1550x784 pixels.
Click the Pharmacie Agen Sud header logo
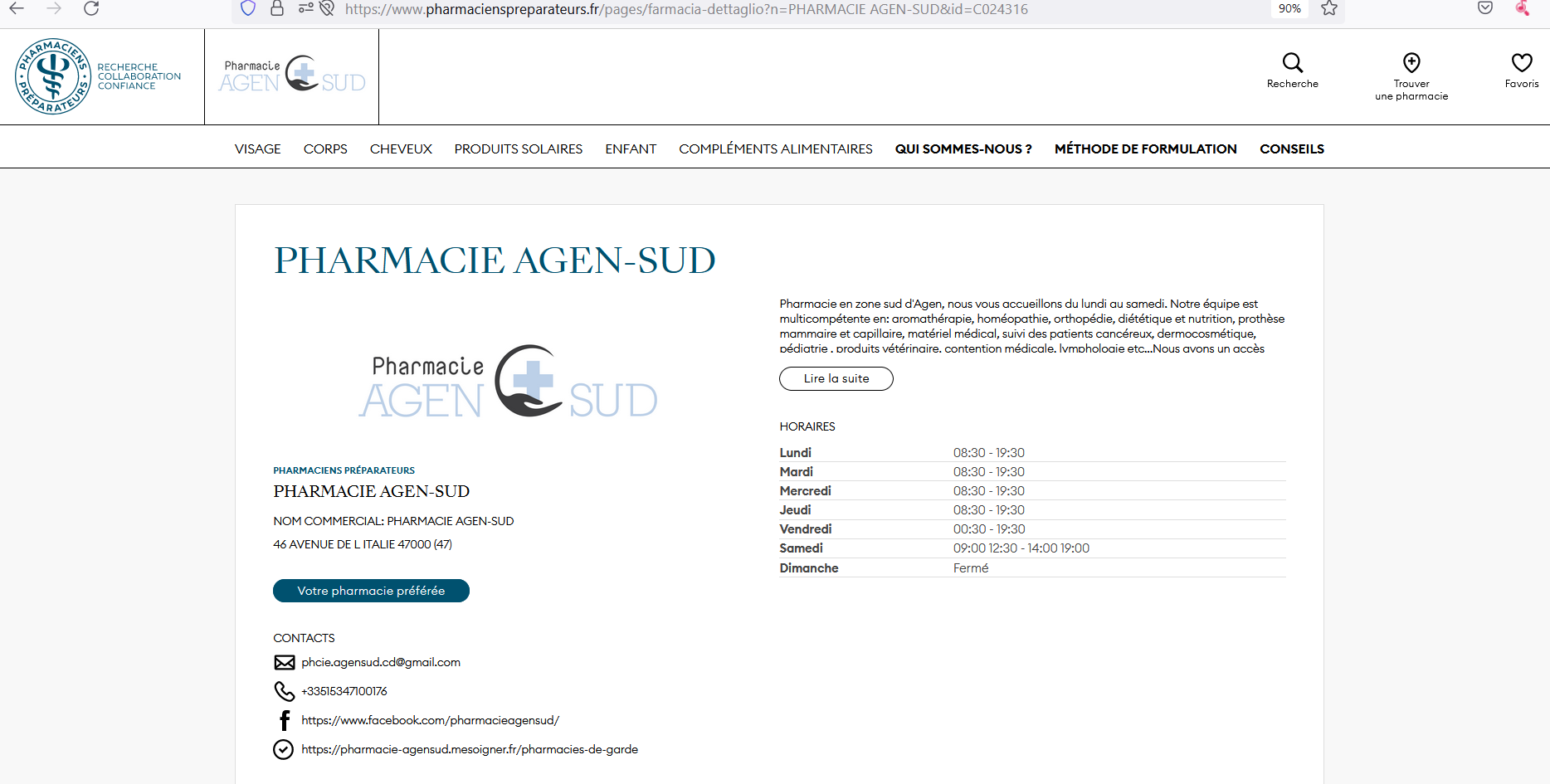(292, 75)
